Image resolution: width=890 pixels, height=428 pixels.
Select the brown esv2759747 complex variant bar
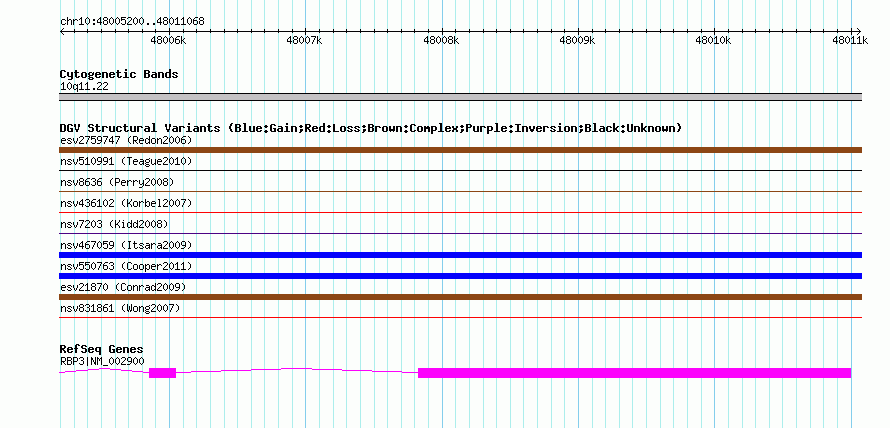coord(460,150)
